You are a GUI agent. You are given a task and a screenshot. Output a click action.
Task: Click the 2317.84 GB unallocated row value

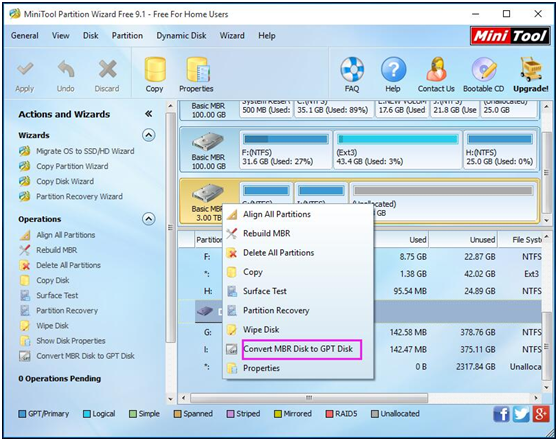click(475, 367)
